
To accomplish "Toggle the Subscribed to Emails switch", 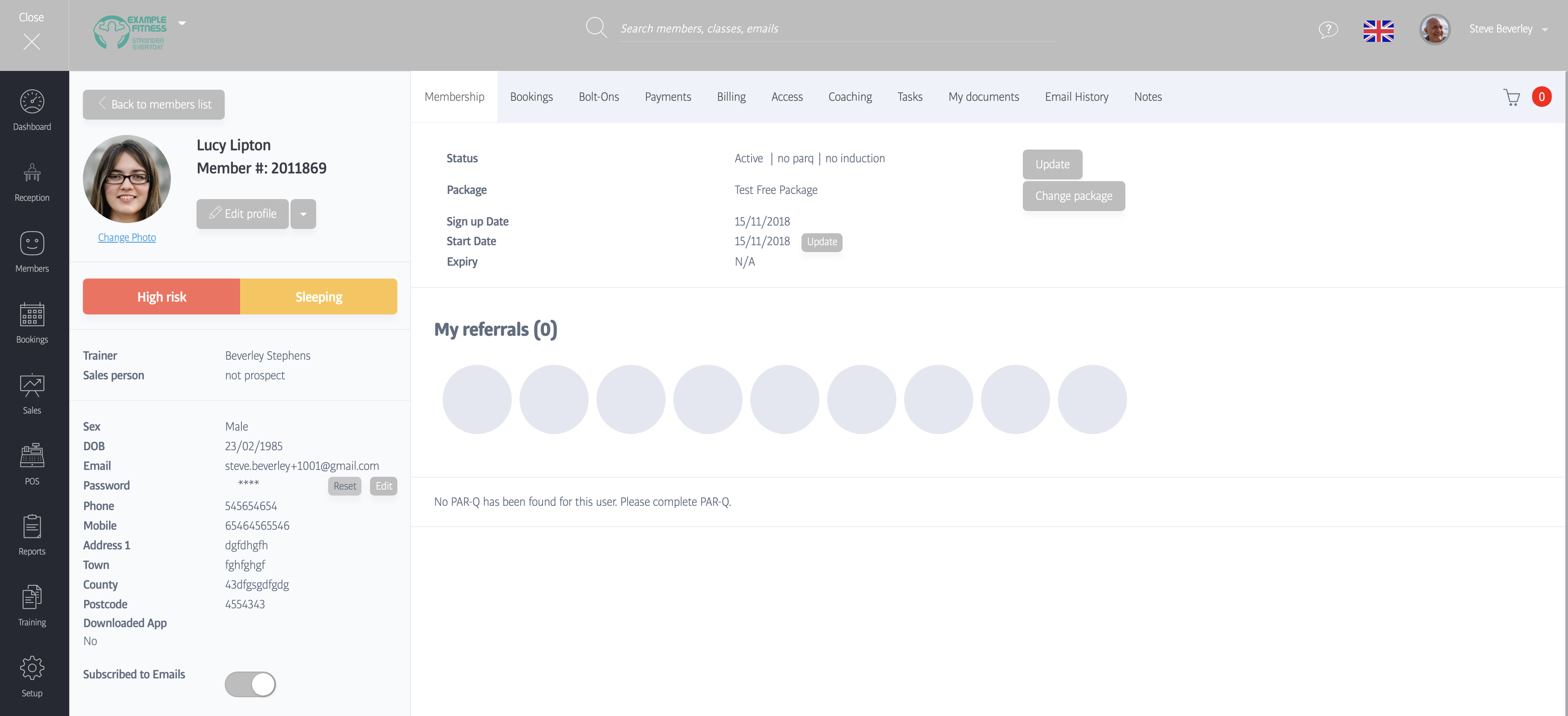I will (x=250, y=684).
